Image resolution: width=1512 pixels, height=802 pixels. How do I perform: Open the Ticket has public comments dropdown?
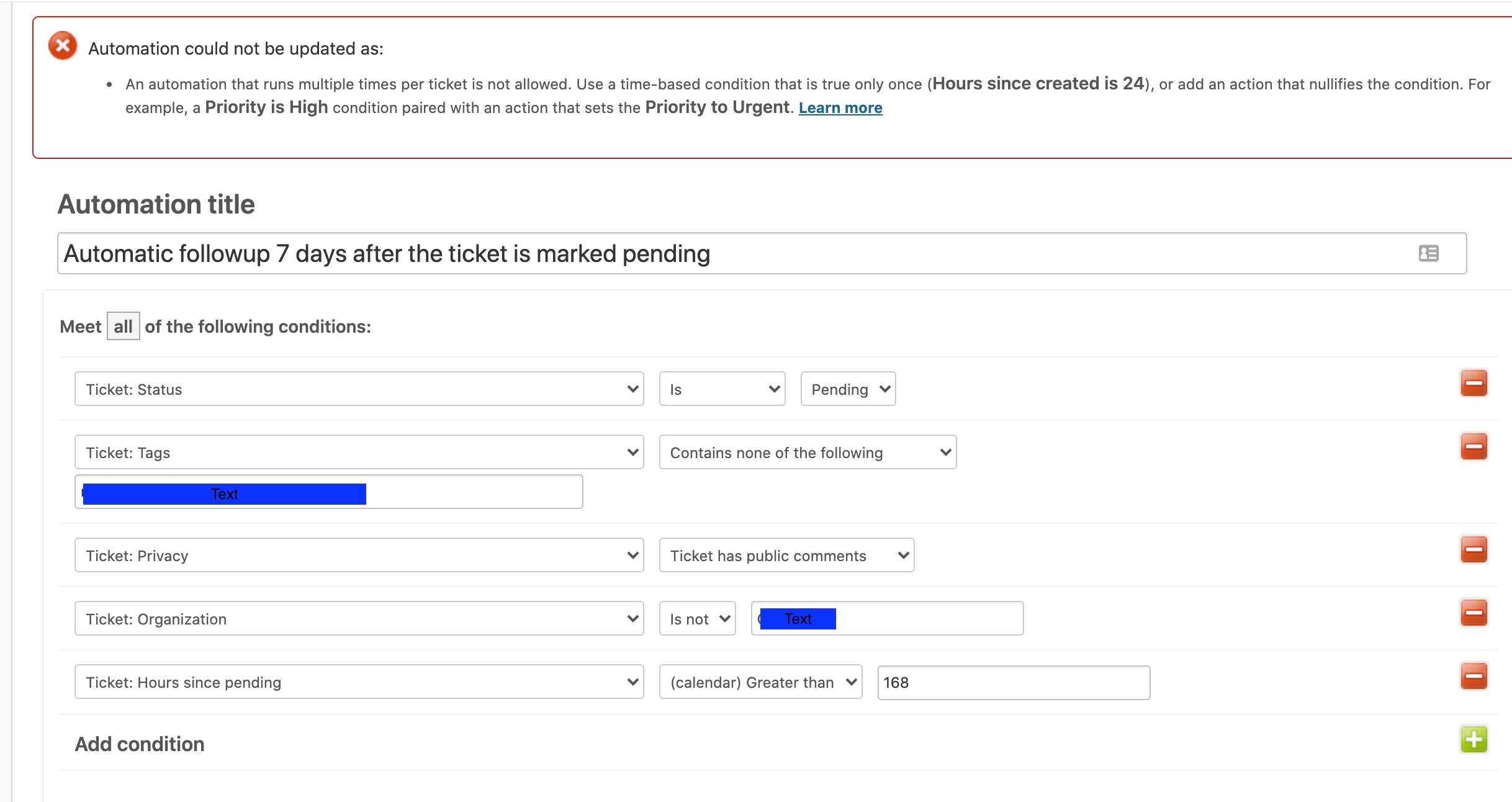click(x=786, y=556)
